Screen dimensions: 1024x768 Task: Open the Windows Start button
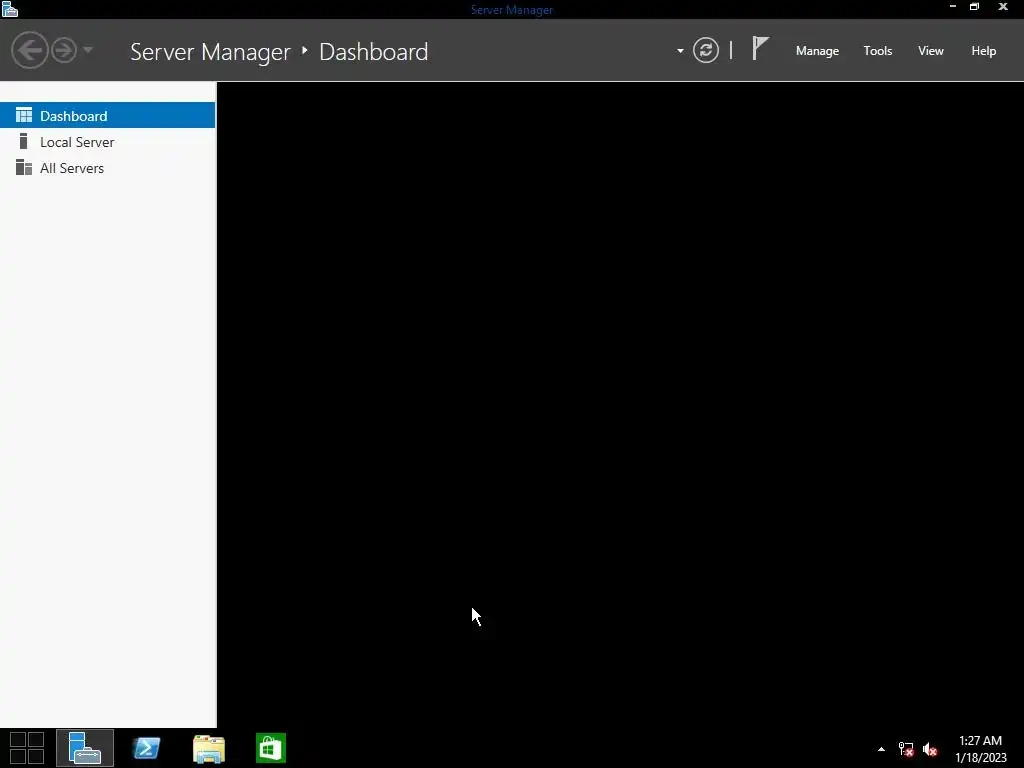click(x=27, y=748)
